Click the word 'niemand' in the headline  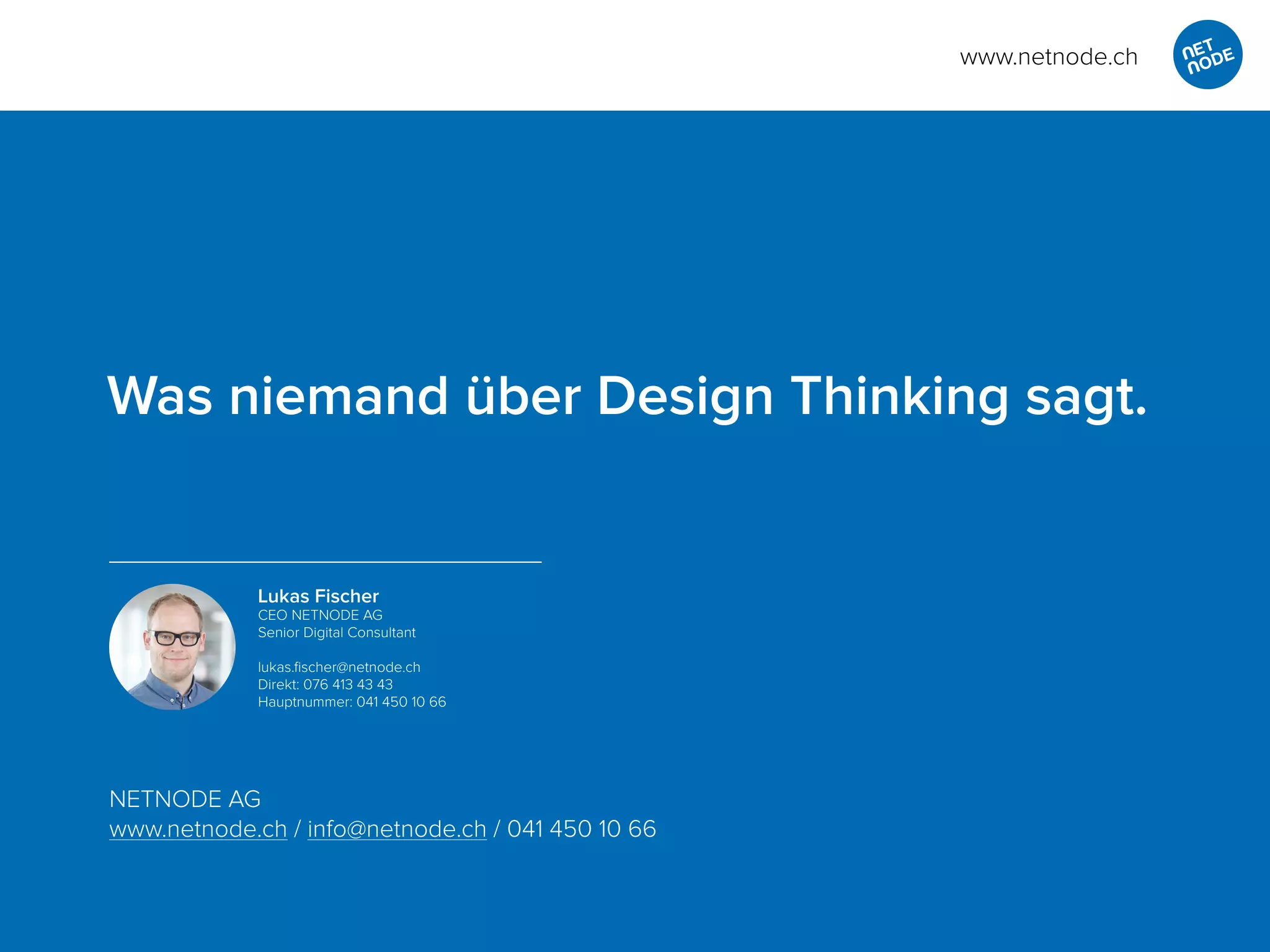click(339, 396)
